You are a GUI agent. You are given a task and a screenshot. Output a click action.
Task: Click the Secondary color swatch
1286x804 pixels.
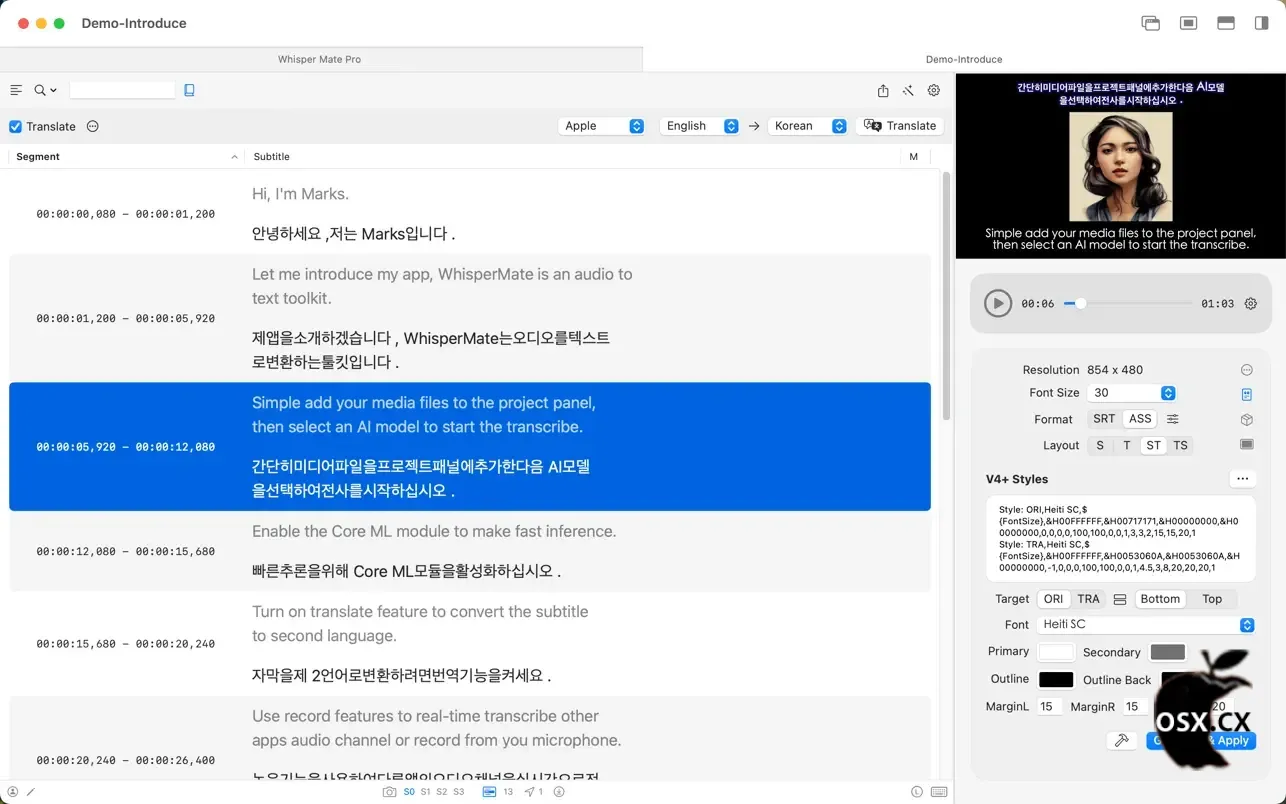point(1168,652)
